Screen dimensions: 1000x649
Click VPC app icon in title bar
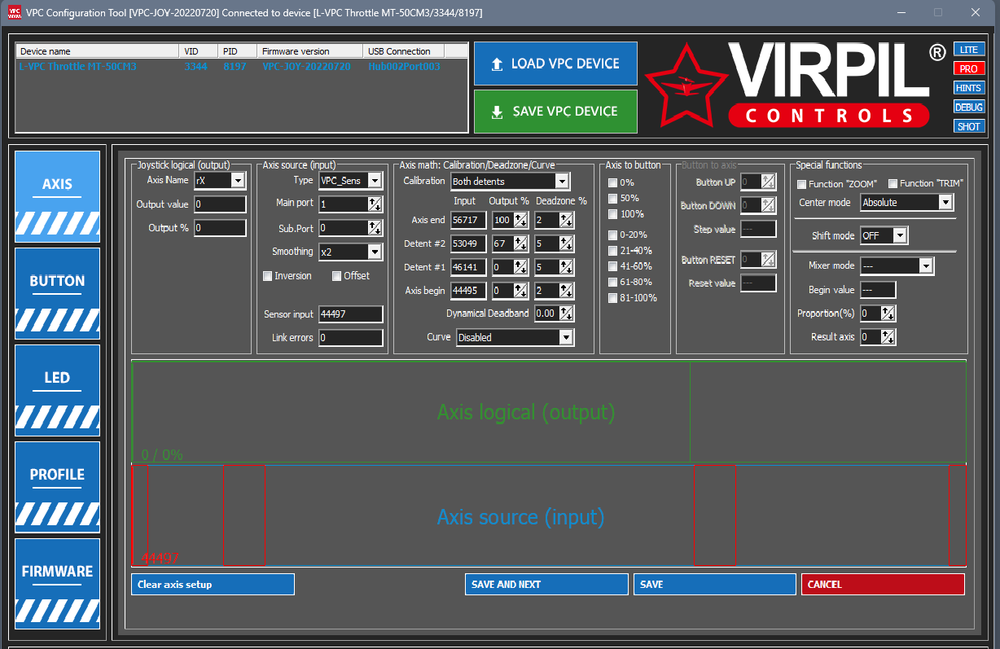click(x=14, y=12)
